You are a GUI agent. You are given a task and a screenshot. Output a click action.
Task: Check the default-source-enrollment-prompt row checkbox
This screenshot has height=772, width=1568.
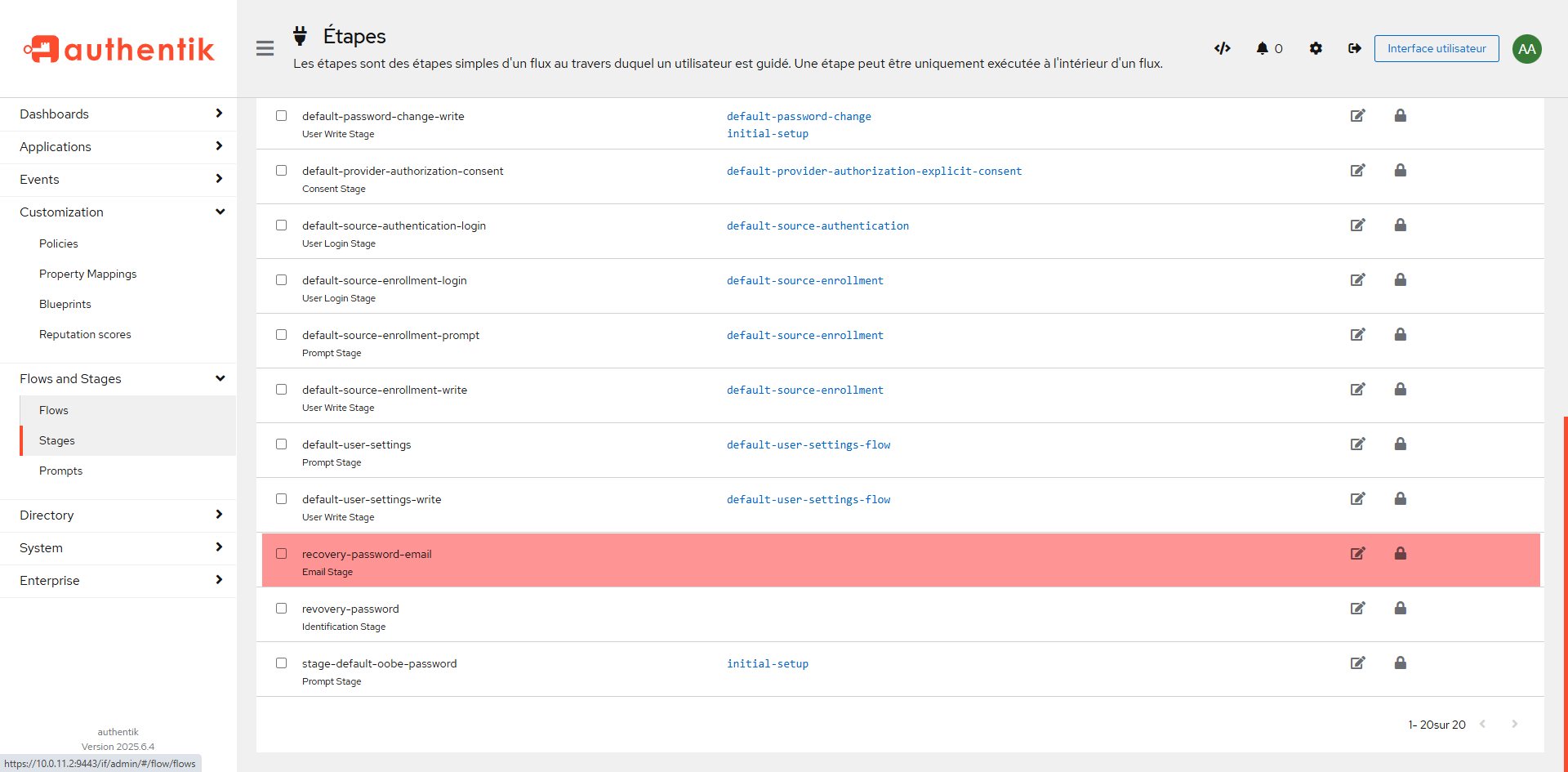[x=282, y=335]
